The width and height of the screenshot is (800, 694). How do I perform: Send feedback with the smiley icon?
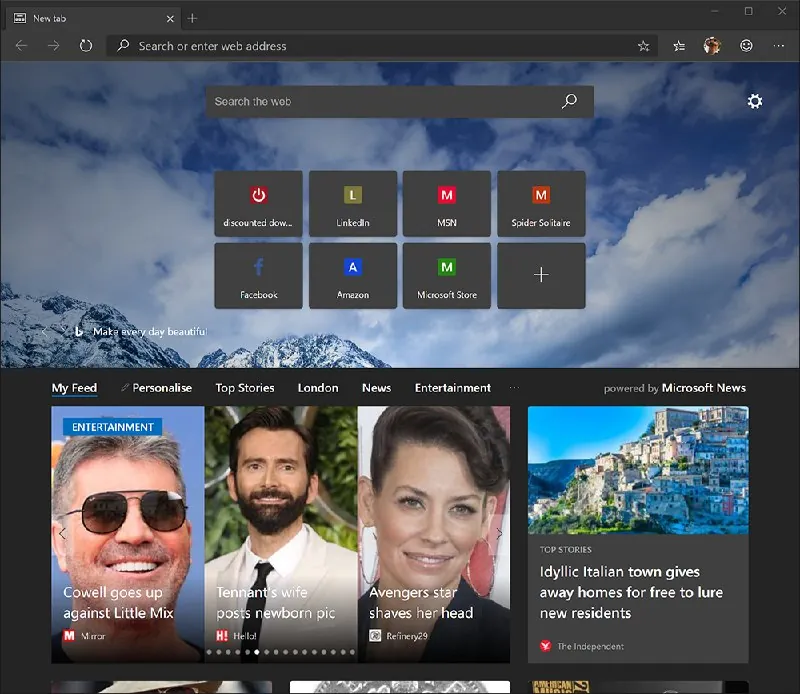point(746,46)
